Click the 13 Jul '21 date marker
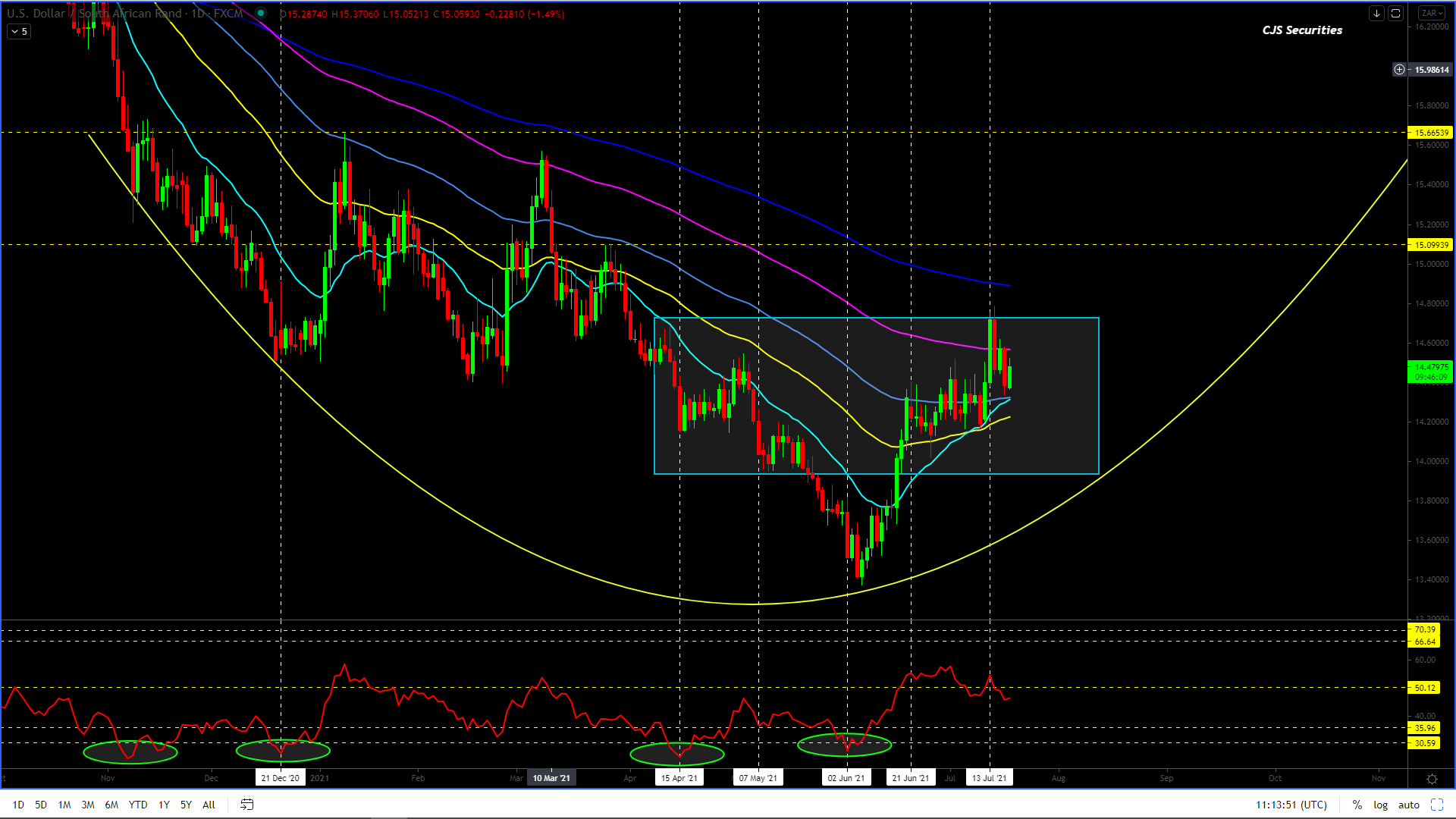The width and height of the screenshot is (1456, 819). (989, 778)
